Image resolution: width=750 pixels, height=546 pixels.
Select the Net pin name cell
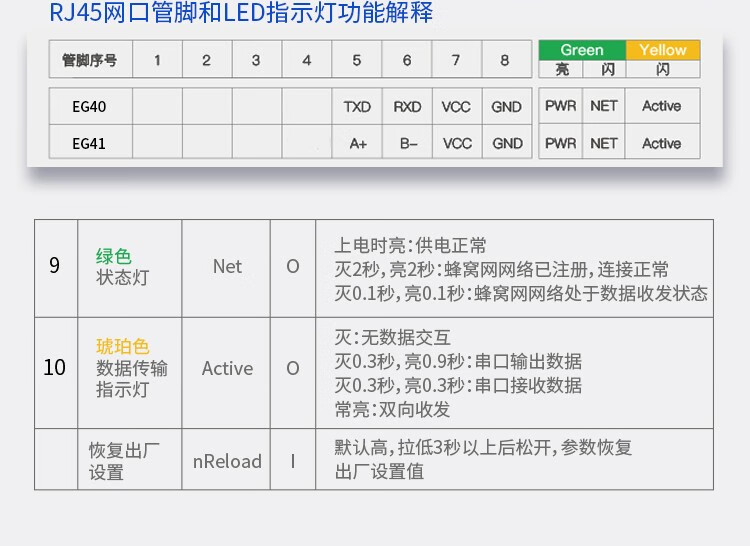(x=227, y=266)
